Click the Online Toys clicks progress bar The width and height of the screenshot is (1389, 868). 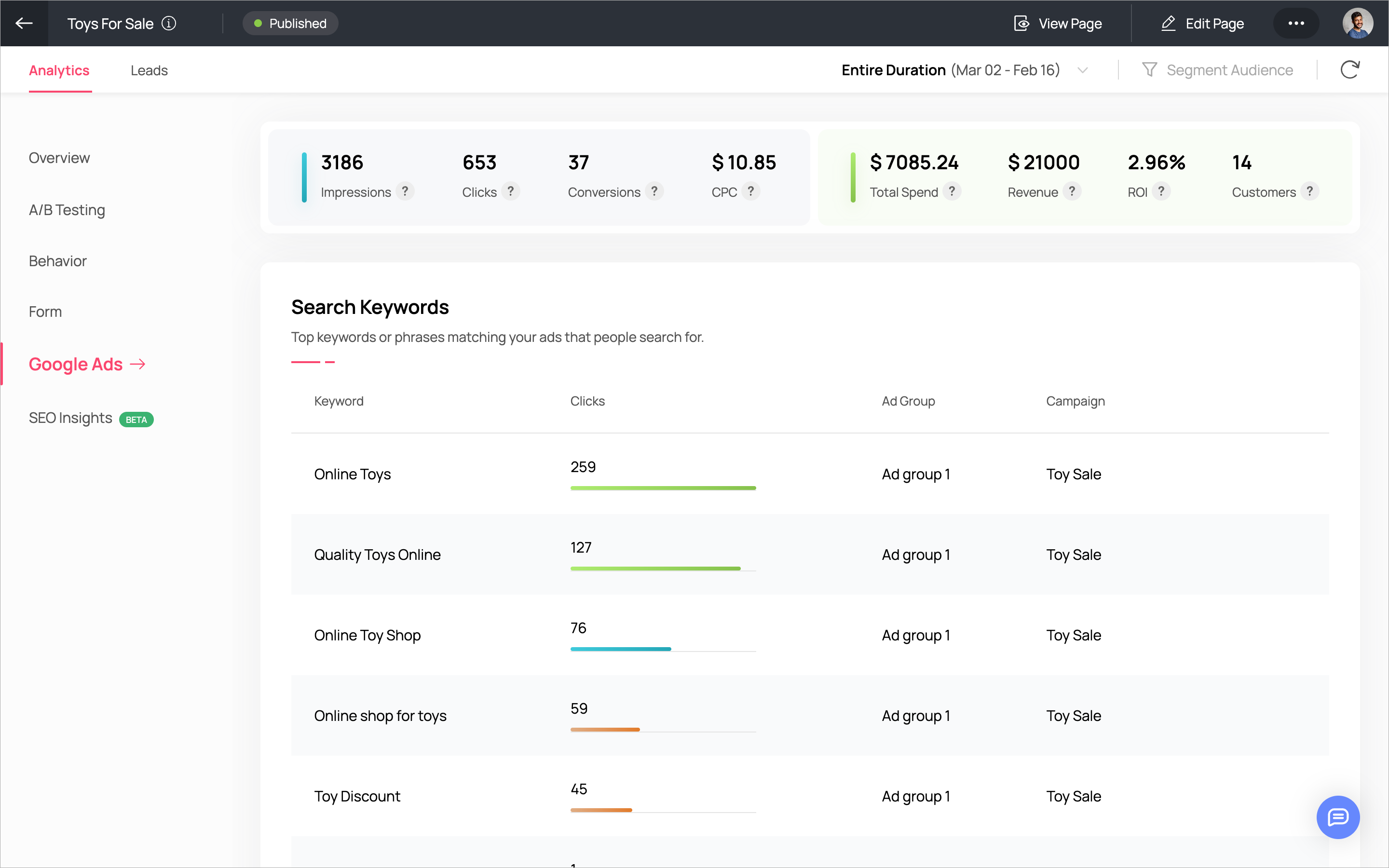pyautogui.click(x=663, y=488)
